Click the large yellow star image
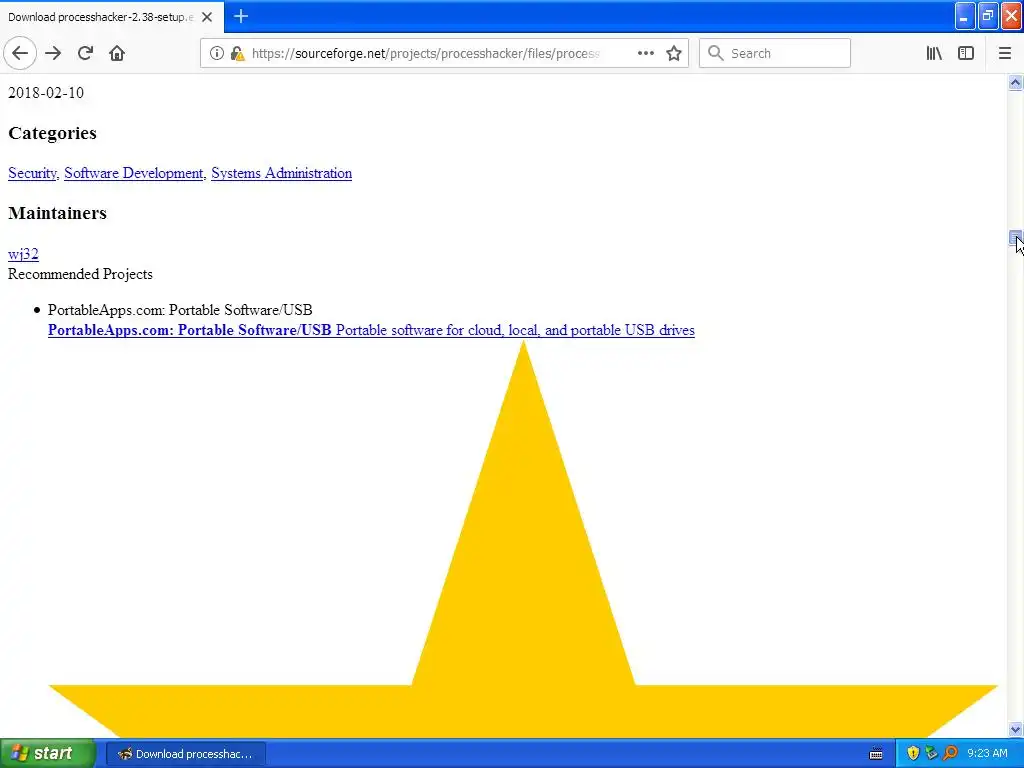The width and height of the screenshot is (1024, 768). tap(523, 539)
